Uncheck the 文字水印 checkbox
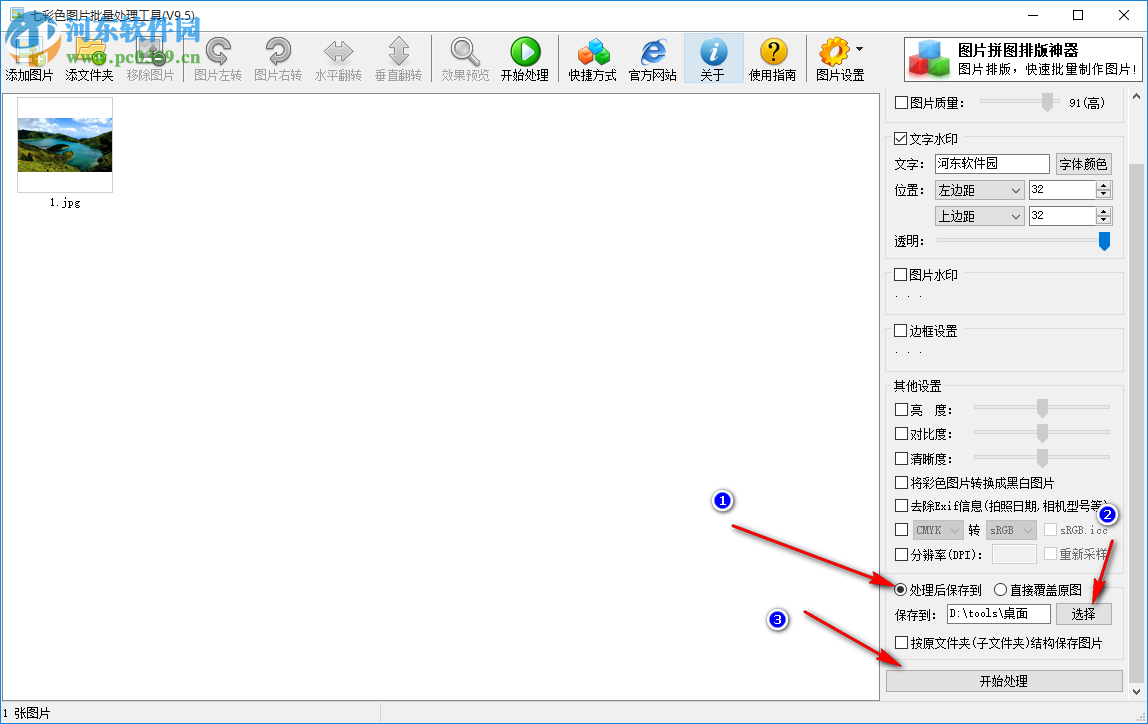The height and width of the screenshot is (724, 1148). click(x=901, y=138)
